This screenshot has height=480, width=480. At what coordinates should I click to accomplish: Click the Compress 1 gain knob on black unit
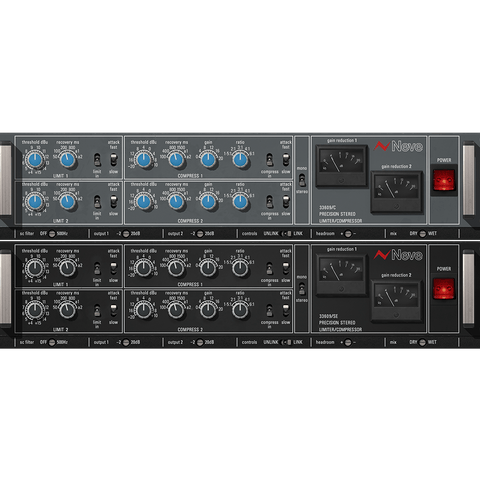tap(208, 268)
